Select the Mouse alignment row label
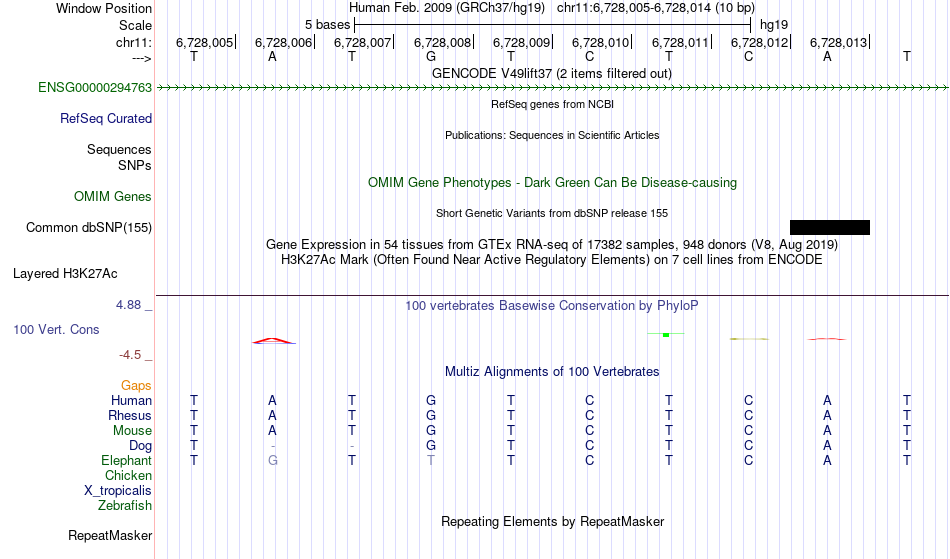 pyautogui.click(x=132, y=431)
